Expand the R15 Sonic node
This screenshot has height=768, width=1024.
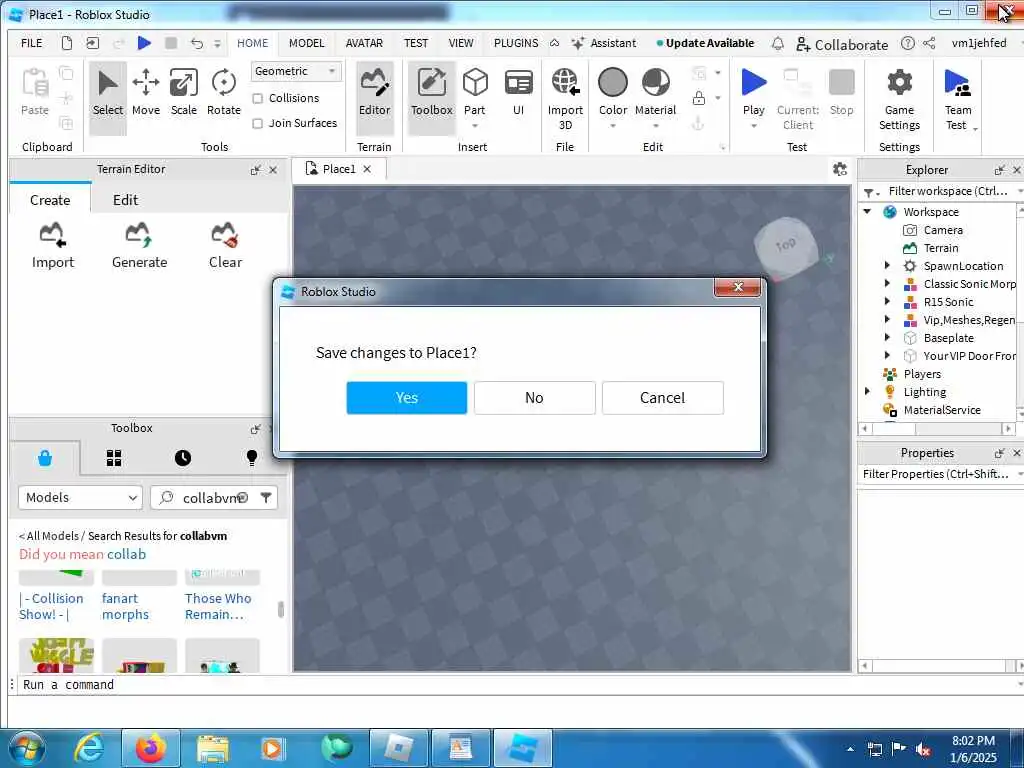(887, 302)
